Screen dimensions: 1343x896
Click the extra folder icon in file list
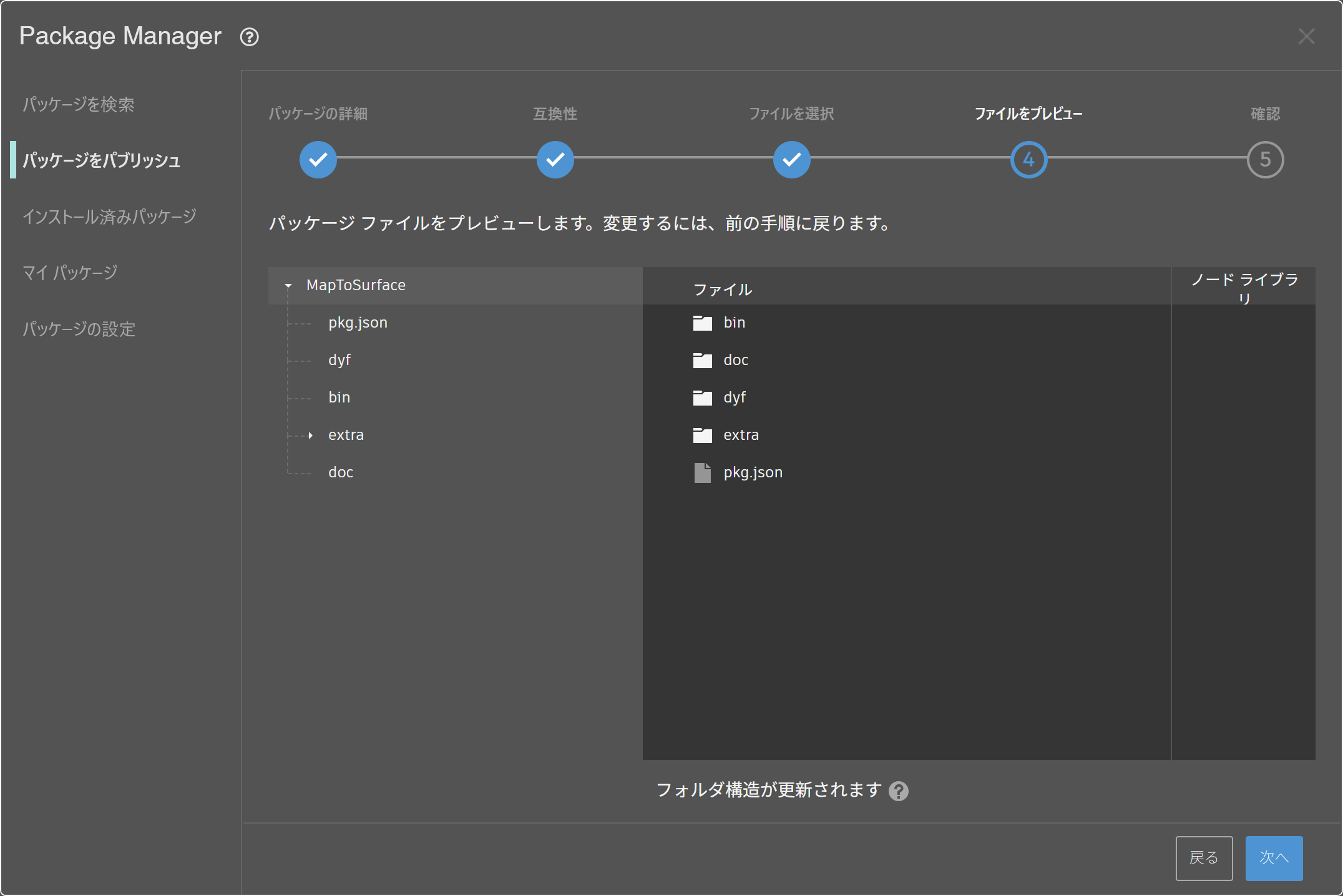(x=703, y=435)
